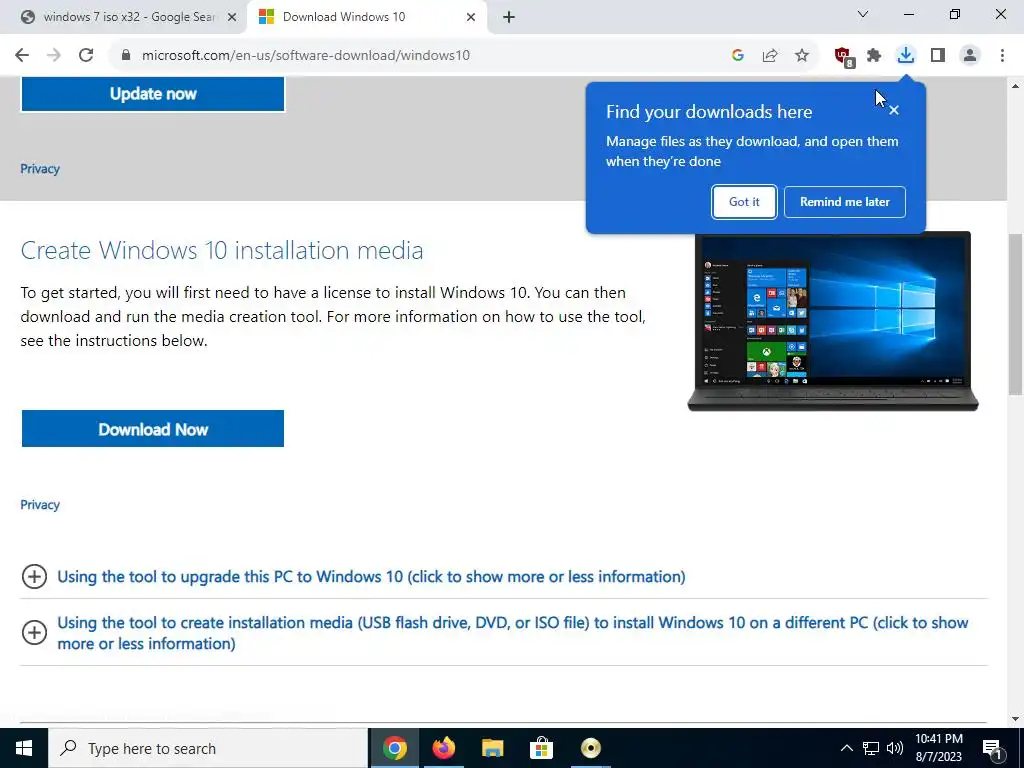Open the notification center icon
This screenshot has height=768, width=1024.
point(993,748)
